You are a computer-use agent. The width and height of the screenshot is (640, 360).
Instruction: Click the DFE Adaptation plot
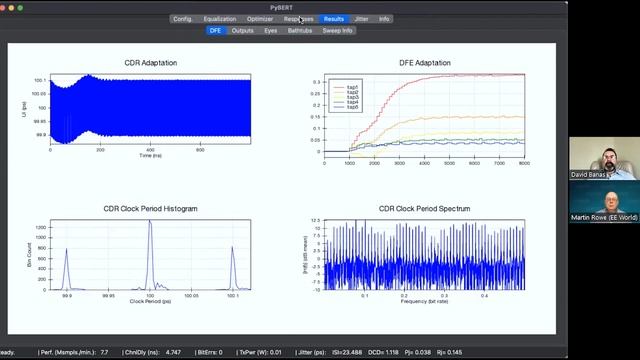pos(424,116)
